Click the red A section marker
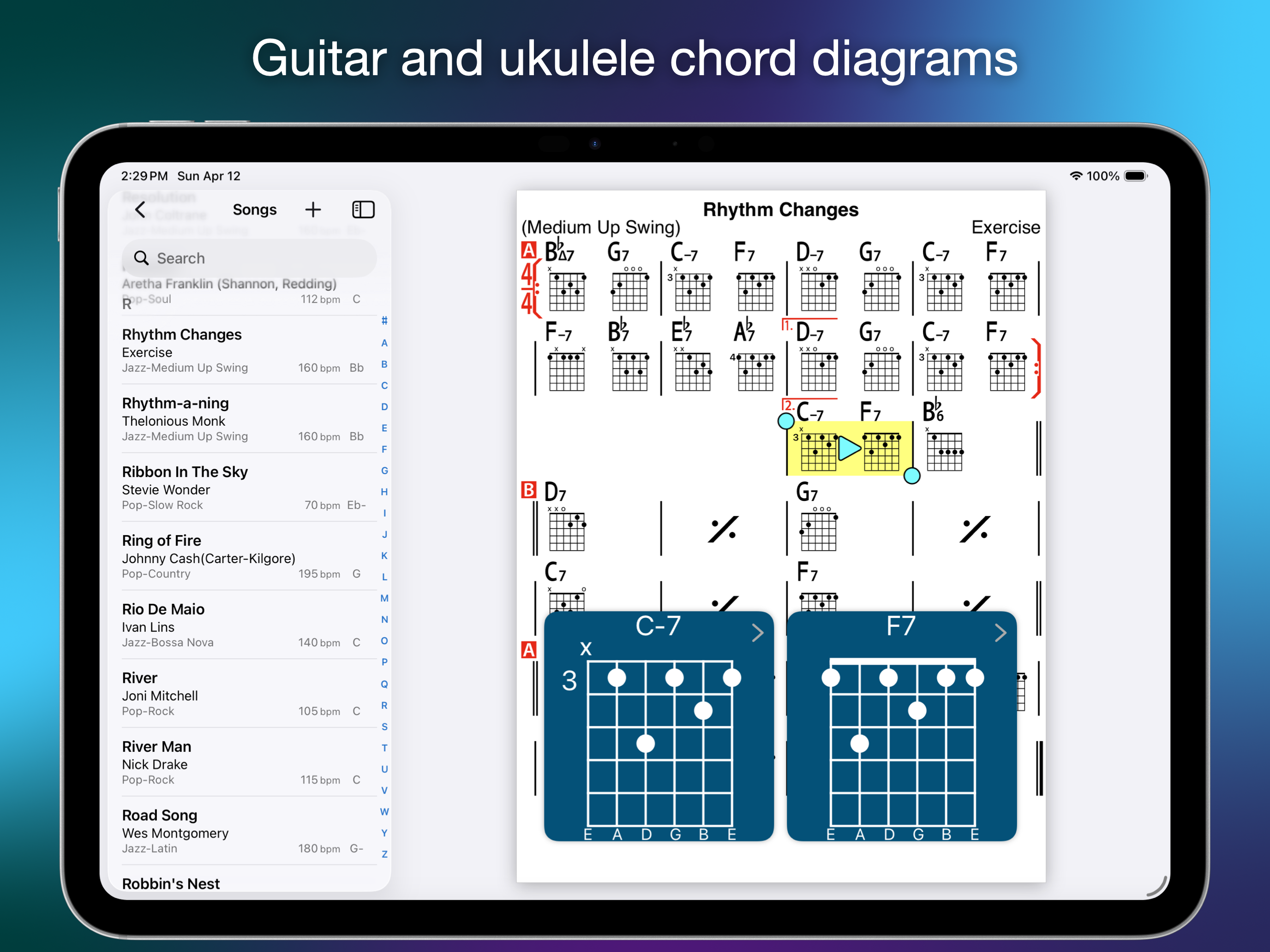This screenshot has height=952, width=1270. [528, 250]
